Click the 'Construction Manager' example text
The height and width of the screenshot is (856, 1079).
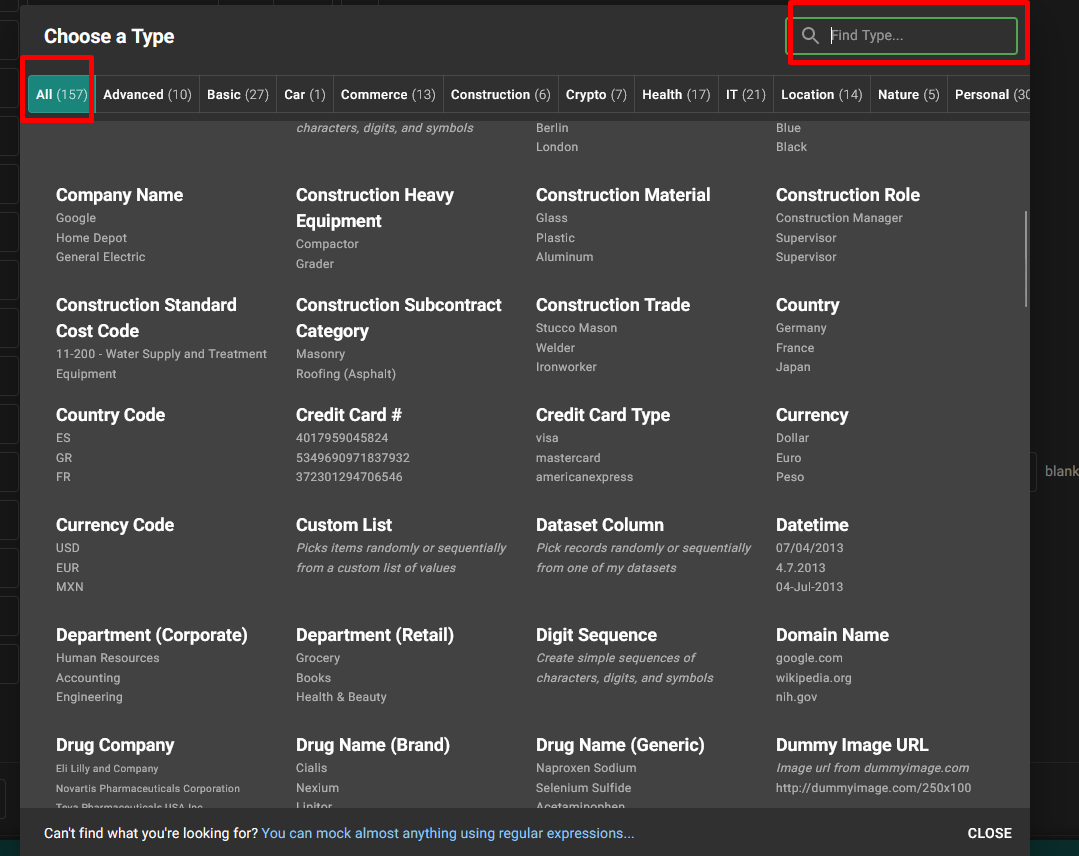[x=839, y=218]
